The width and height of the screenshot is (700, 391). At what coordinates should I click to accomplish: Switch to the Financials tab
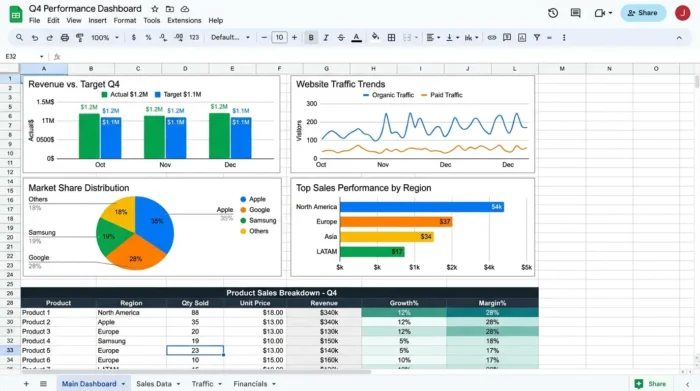click(x=250, y=383)
